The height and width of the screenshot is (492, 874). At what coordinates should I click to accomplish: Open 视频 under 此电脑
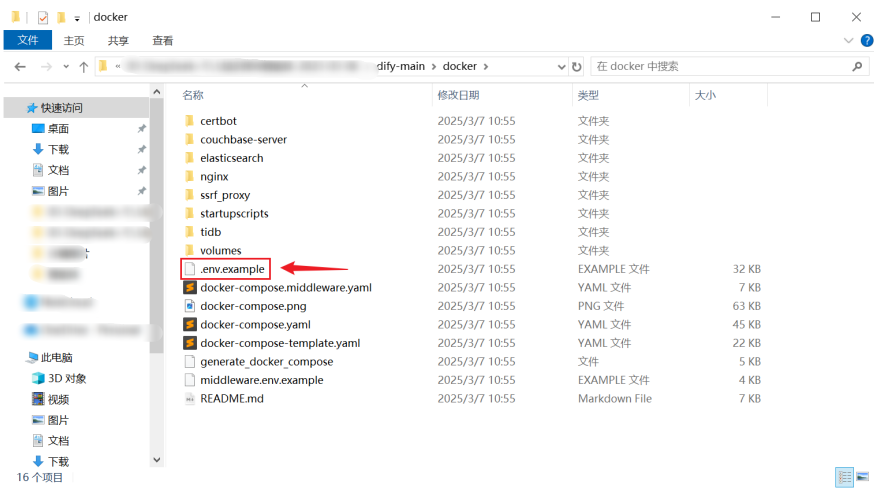[58, 399]
